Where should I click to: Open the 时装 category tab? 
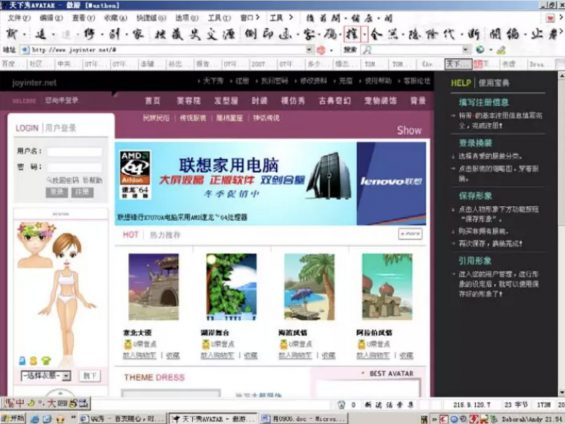259,101
